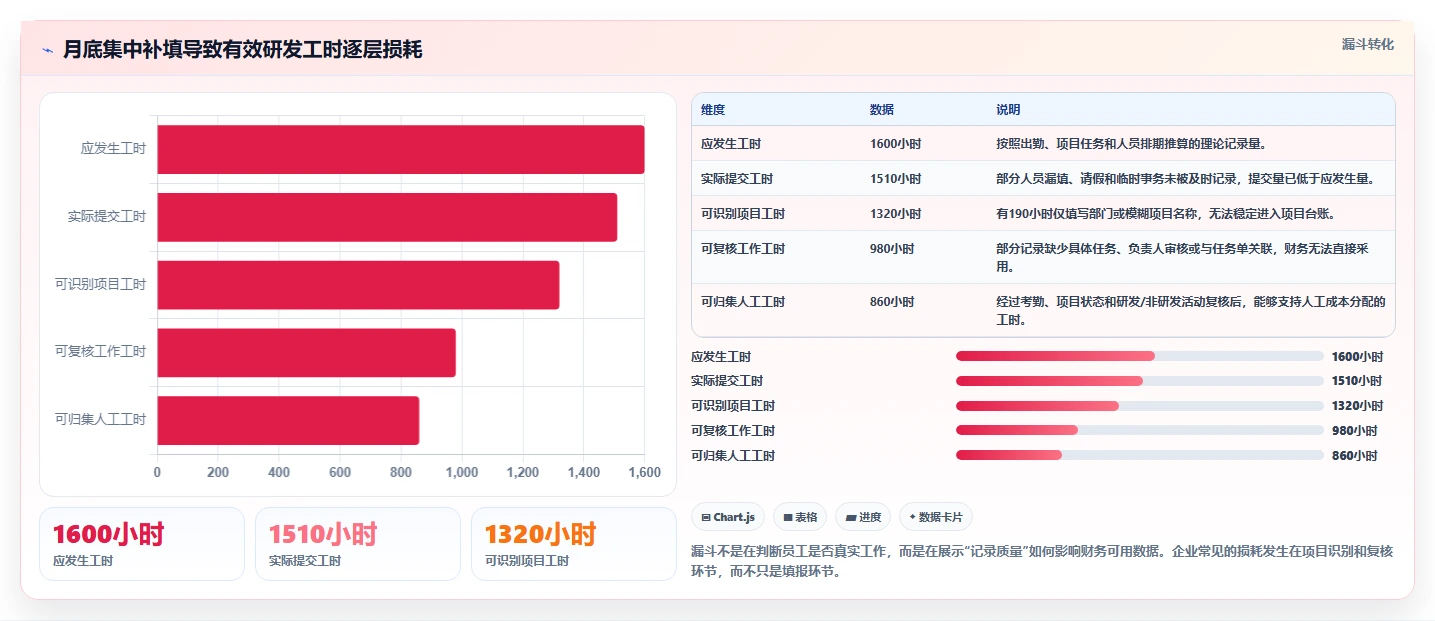The image size is (1435, 621).
Task: Click the 漏斗转化 label in header
Action: [1367, 44]
